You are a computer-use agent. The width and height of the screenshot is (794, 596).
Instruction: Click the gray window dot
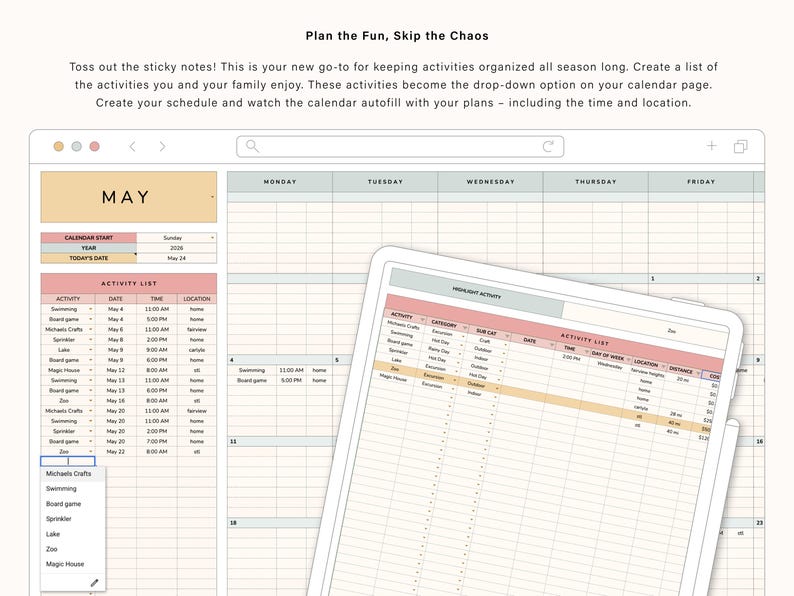[x=76, y=146]
